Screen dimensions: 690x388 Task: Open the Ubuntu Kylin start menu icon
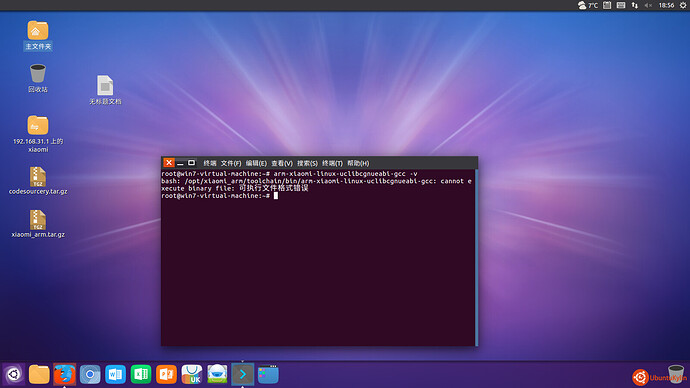coord(14,374)
